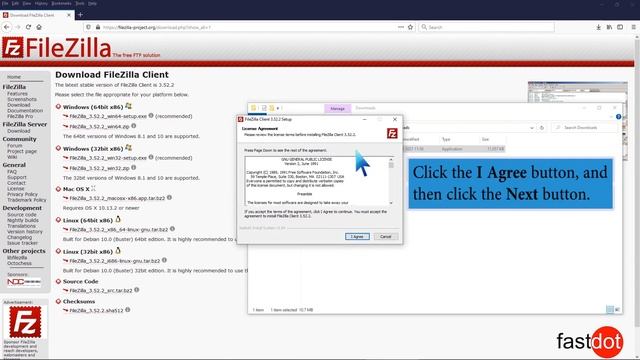The height and width of the screenshot is (360, 640).
Task: Open the History menu in Firefox
Action: pyautogui.click(x=41, y=3)
